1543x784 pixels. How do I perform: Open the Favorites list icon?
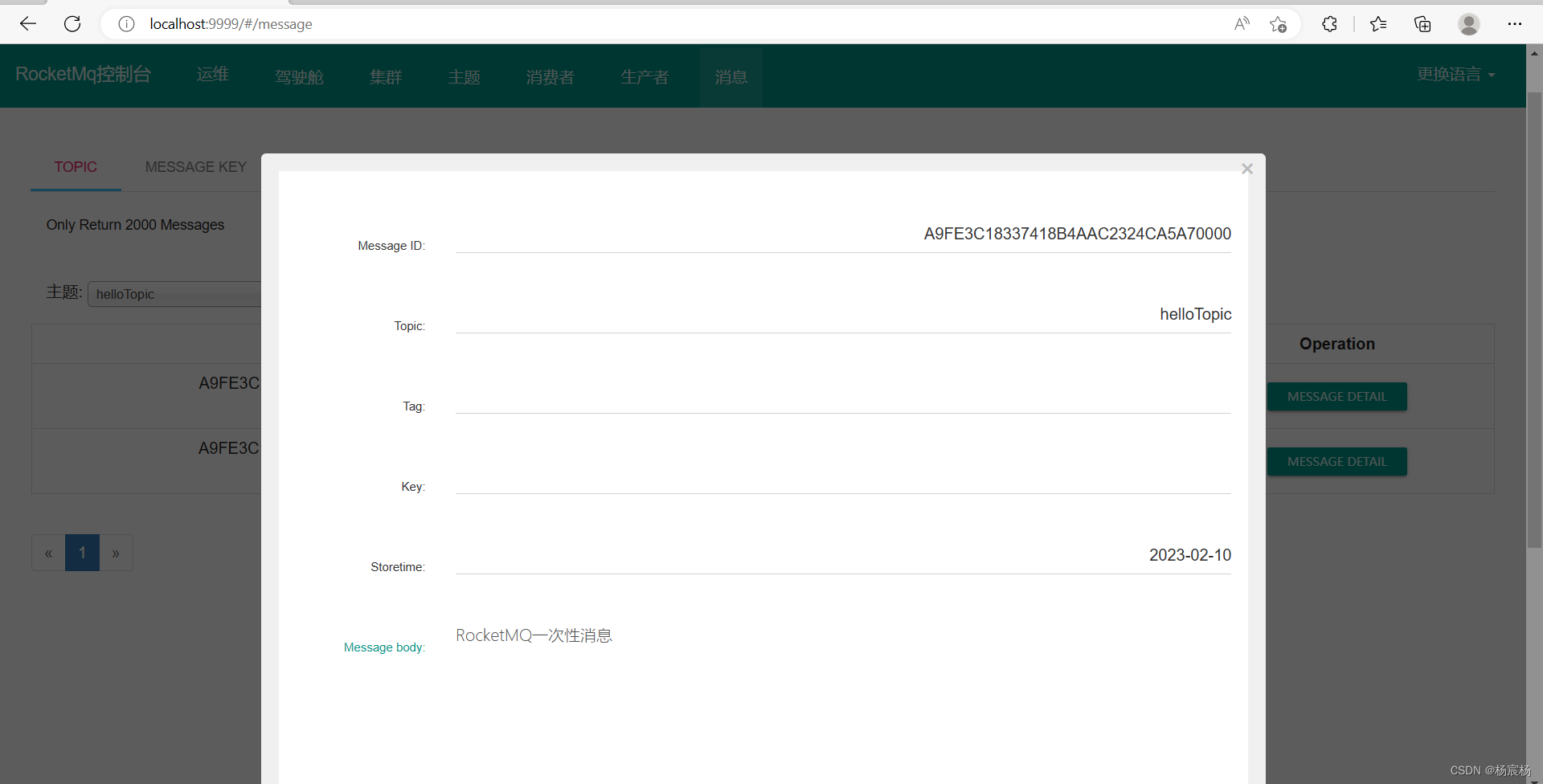coord(1378,24)
